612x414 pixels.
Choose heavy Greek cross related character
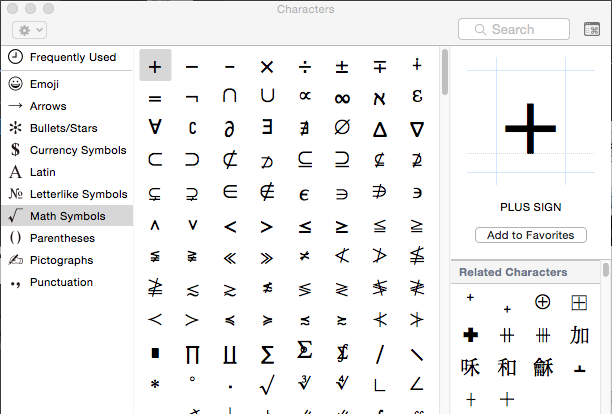470,335
